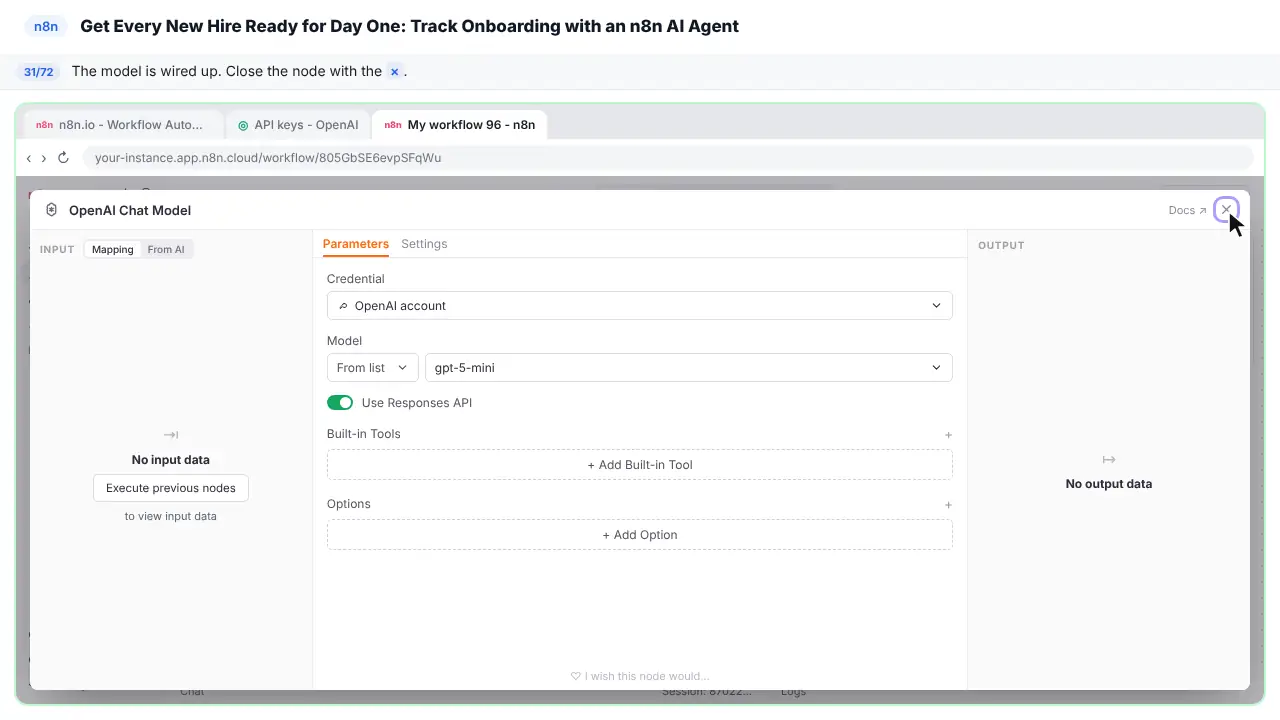Open the 'I wish this node would...' link

pyautogui.click(x=640, y=676)
